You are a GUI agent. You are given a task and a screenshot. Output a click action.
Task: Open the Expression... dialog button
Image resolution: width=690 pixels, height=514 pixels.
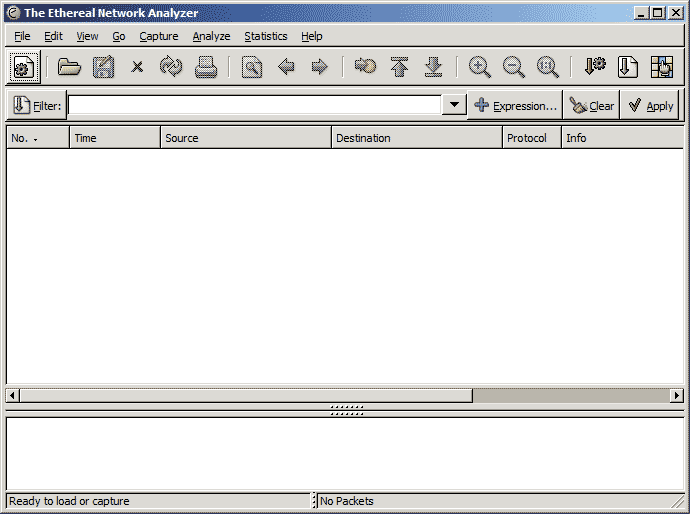tap(515, 106)
